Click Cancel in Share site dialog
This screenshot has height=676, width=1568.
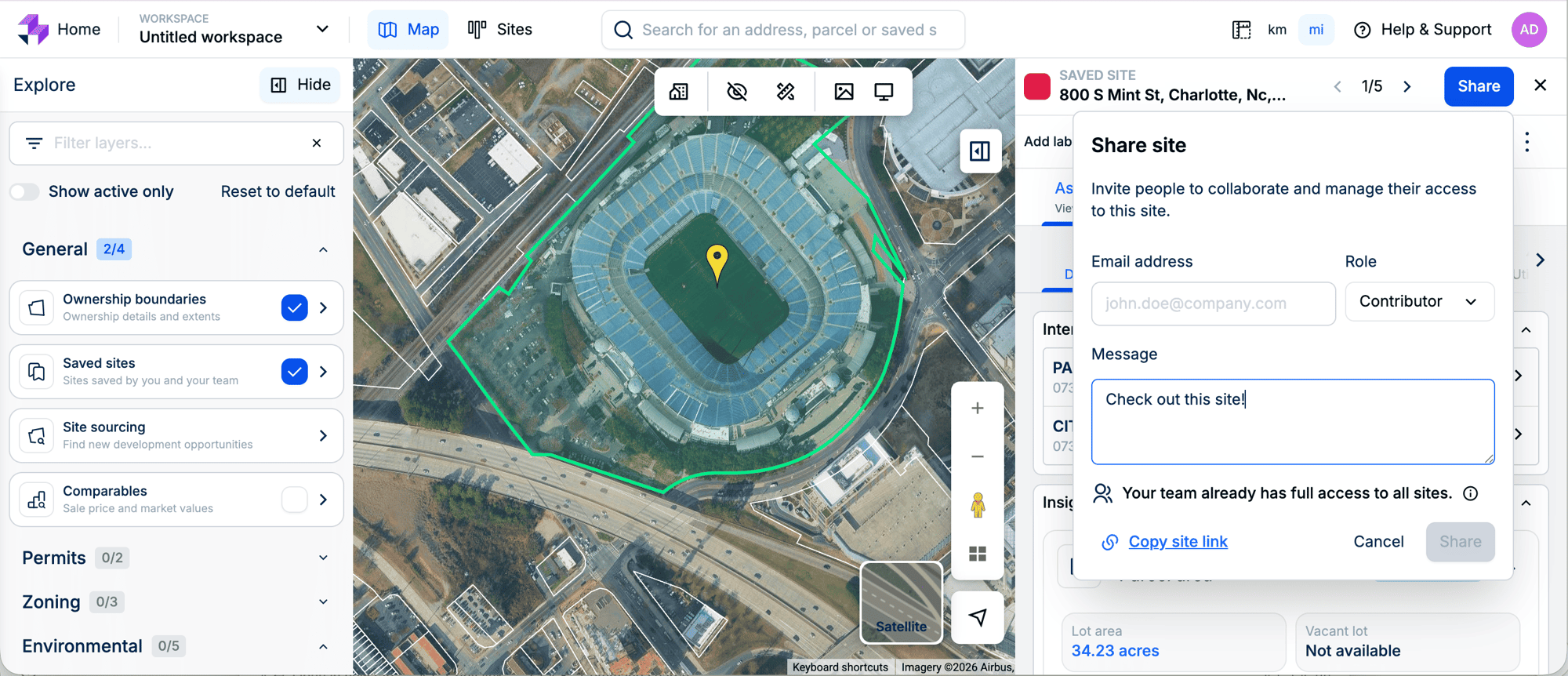pyautogui.click(x=1378, y=542)
